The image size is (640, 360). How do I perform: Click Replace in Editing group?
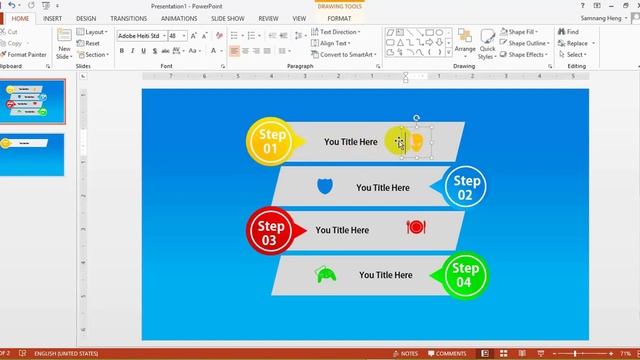click(x=576, y=43)
